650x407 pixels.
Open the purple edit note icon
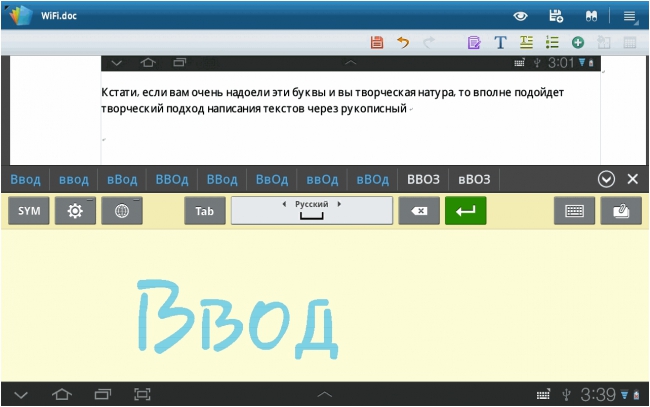pos(474,42)
